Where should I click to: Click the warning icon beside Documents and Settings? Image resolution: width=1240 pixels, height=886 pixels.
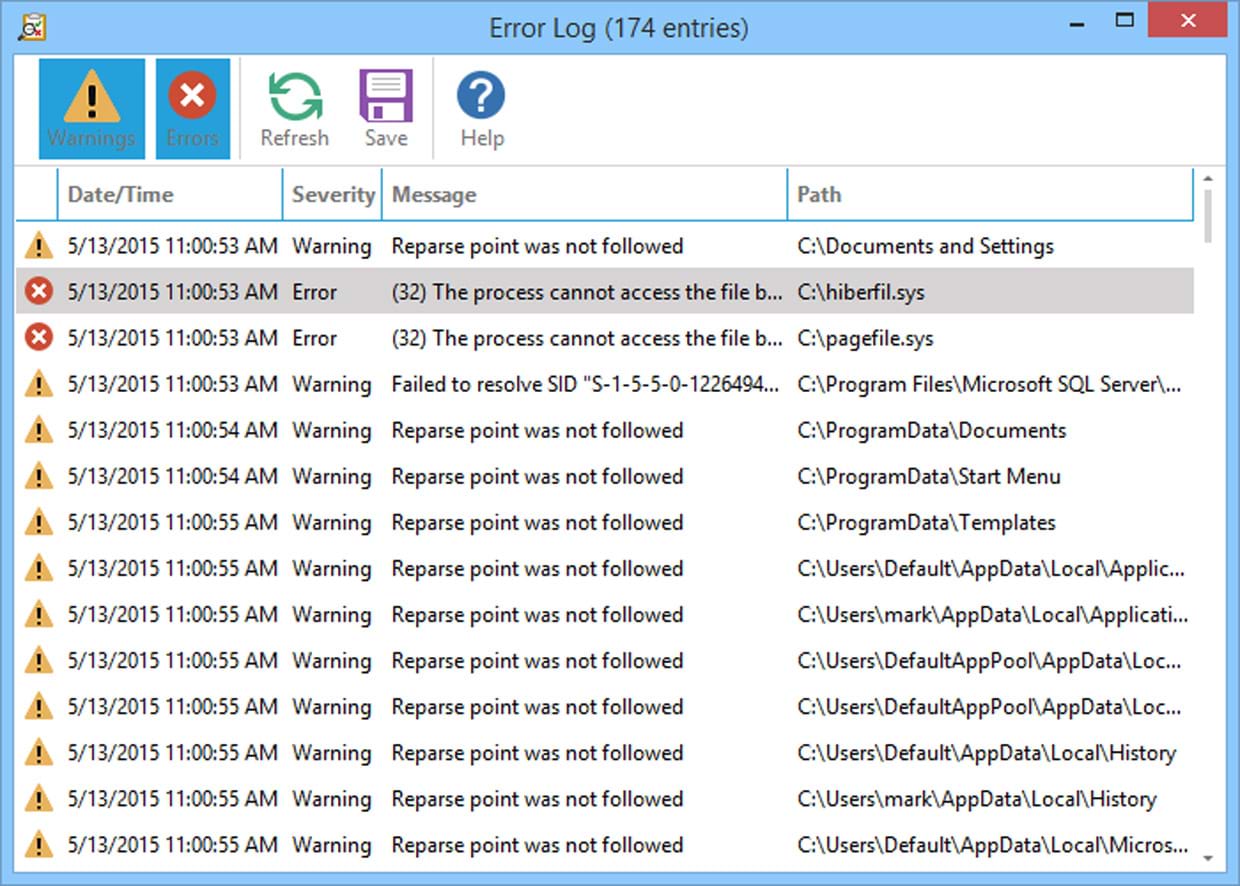(37, 245)
